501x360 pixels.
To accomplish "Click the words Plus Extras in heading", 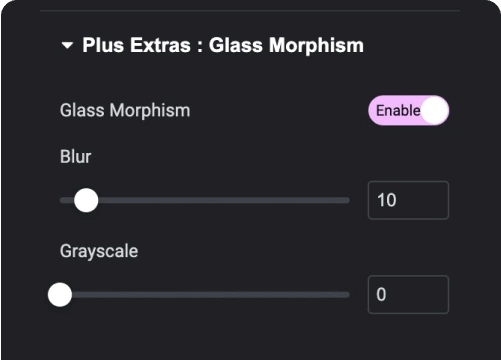I will point(136,45).
